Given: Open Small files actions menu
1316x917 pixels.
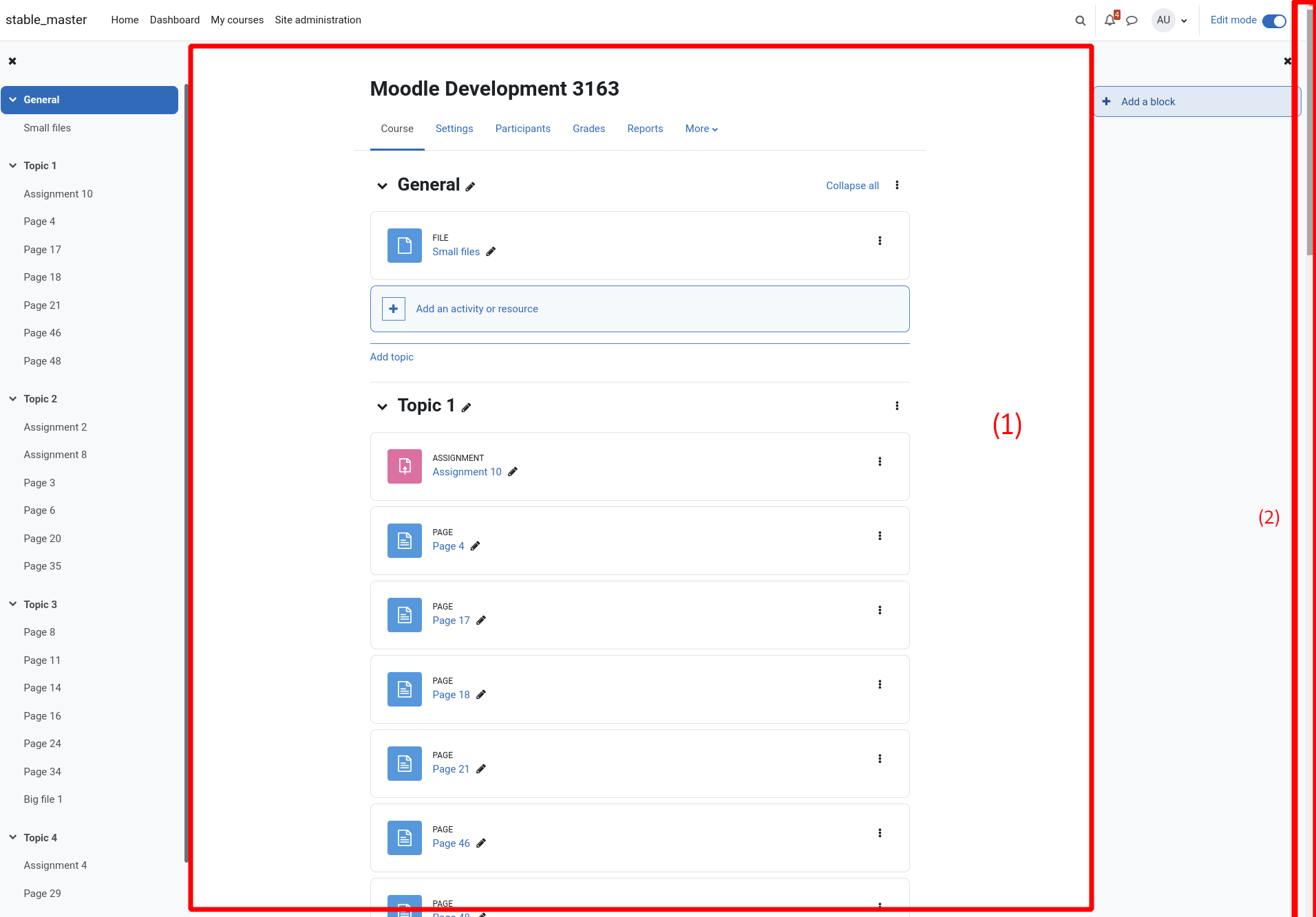Looking at the screenshot, I should (880, 241).
